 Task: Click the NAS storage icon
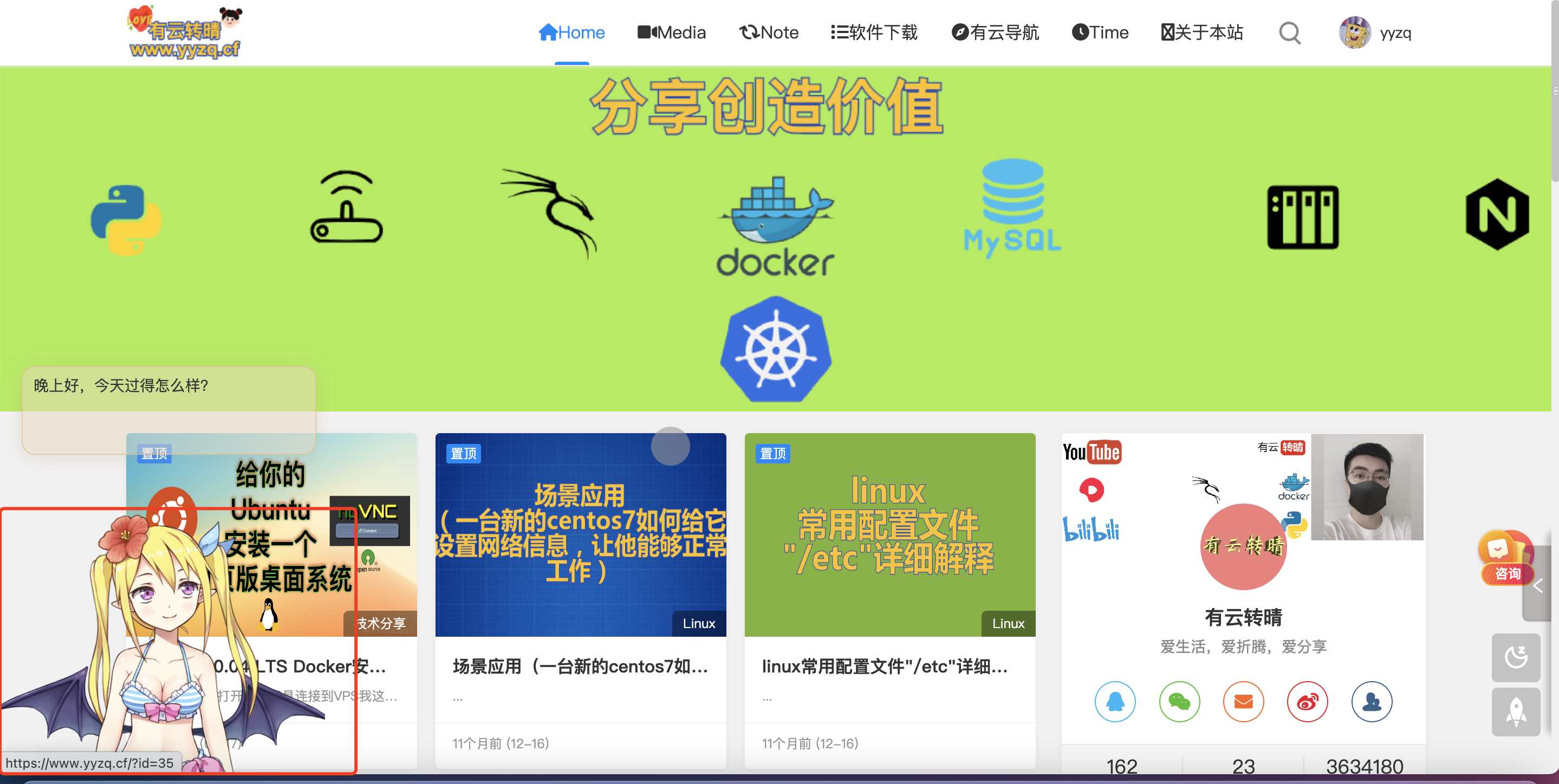click(x=1302, y=217)
